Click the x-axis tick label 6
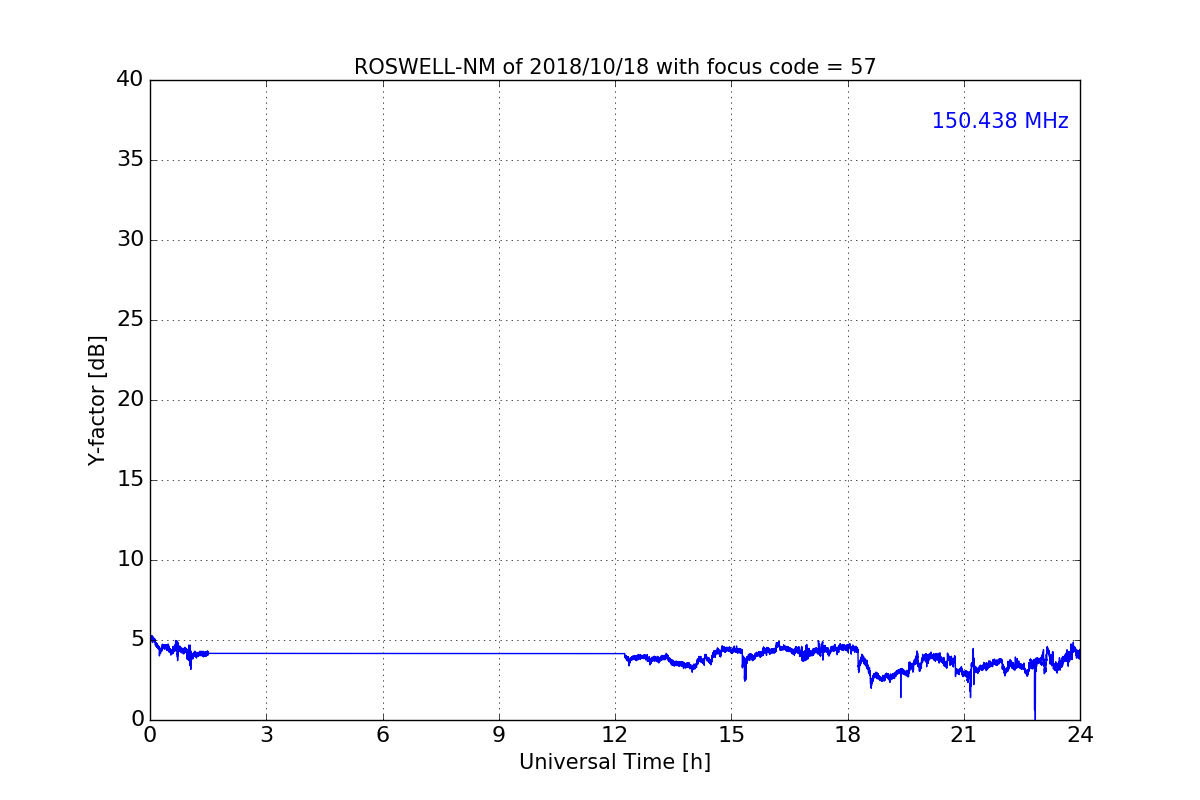Image resolution: width=1200 pixels, height=800 pixels. click(382, 735)
